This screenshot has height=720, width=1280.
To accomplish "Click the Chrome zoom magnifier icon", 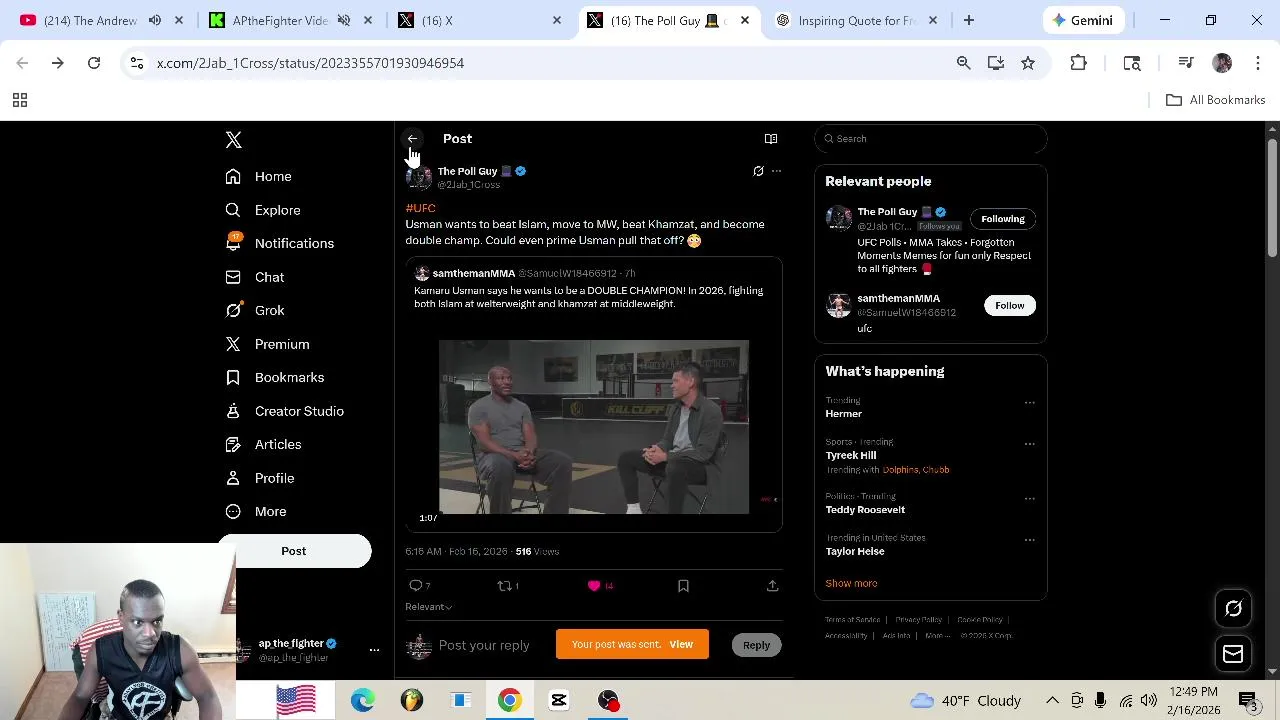I will click(963, 63).
